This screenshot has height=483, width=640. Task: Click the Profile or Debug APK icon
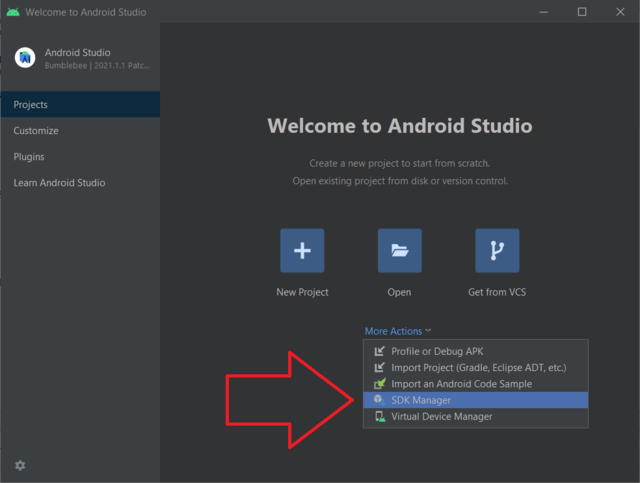coord(380,351)
